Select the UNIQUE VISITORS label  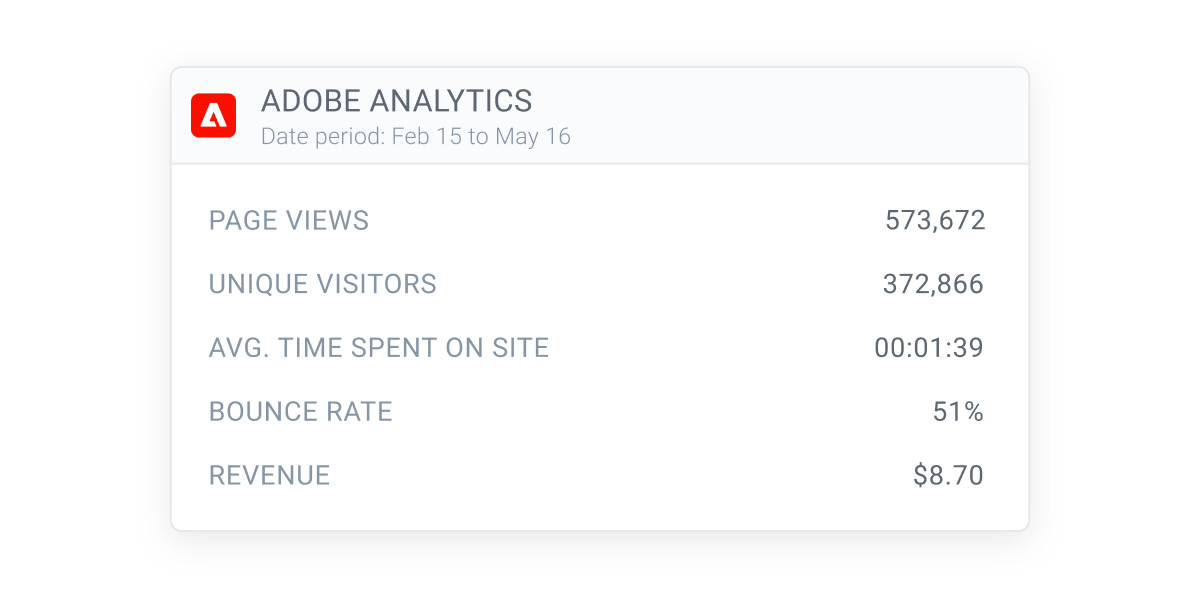[322, 284]
